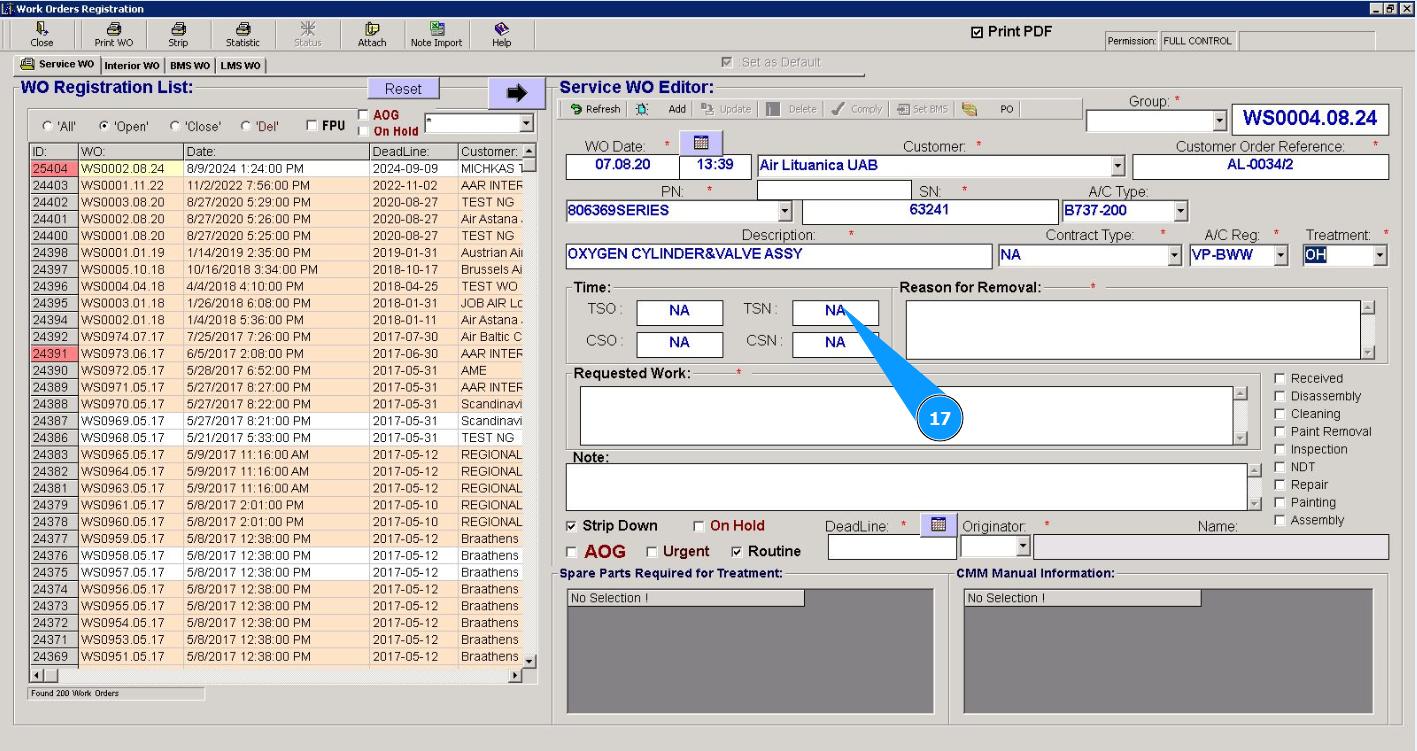Click the Attach toolbar icon

click(372, 30)
